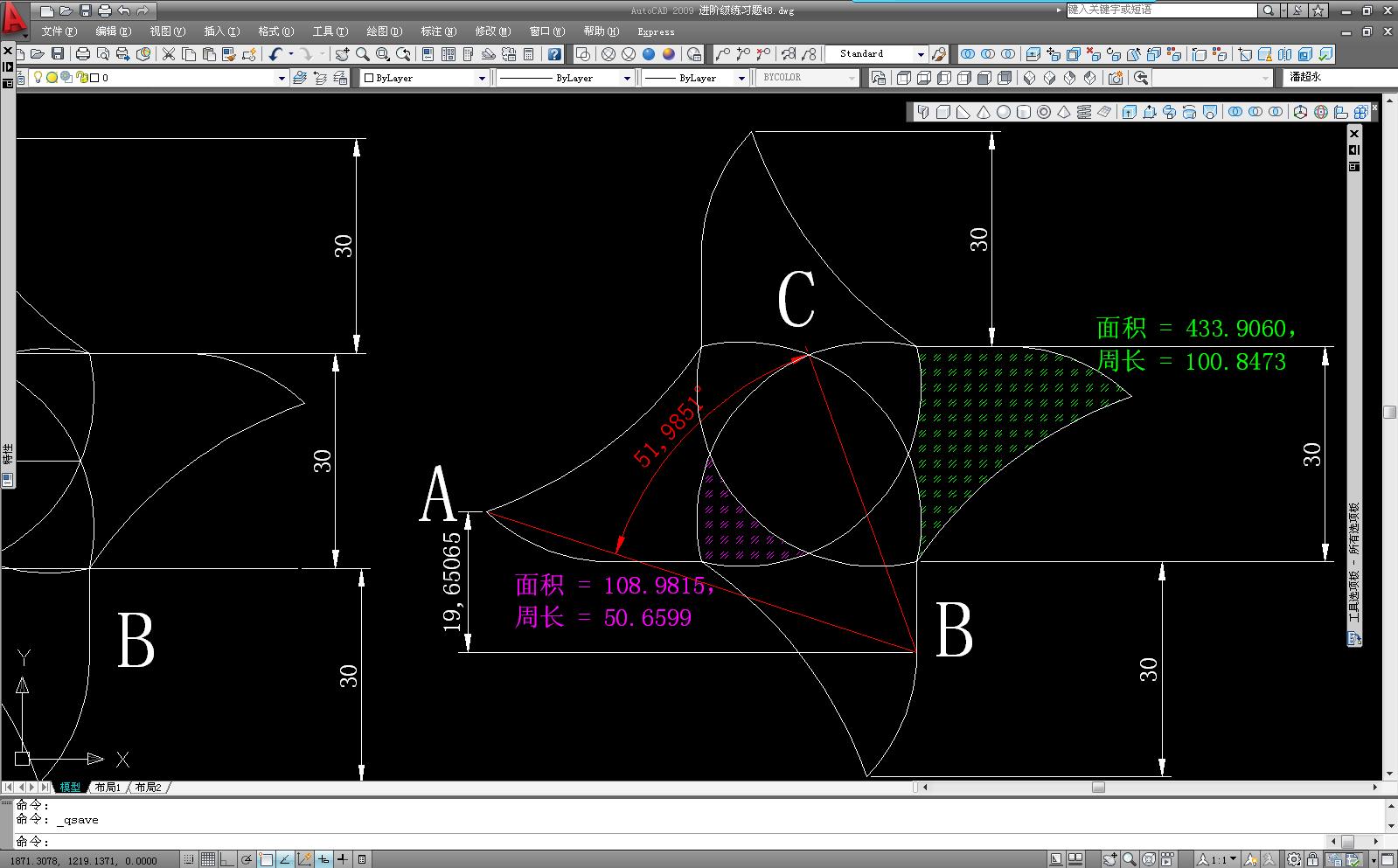Open QuickCalc calculator icon
The image size is (1398, 868).
click(x=528, y=53)
